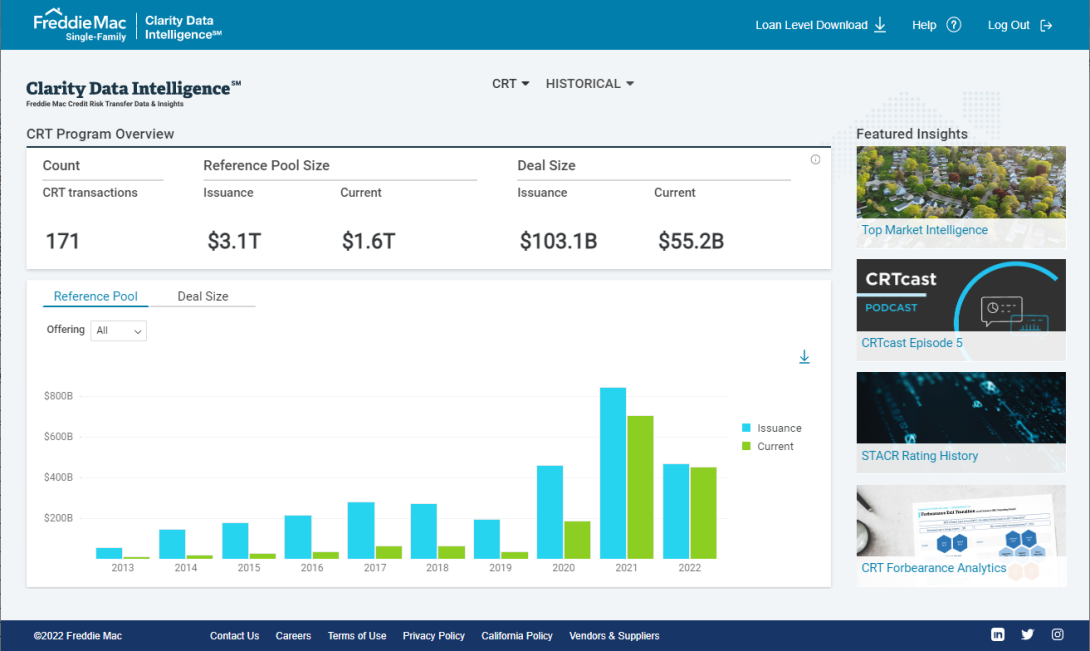Click the CRT Program Overview heading
The height and width of the screenshot is (651, 1090).
100,134
